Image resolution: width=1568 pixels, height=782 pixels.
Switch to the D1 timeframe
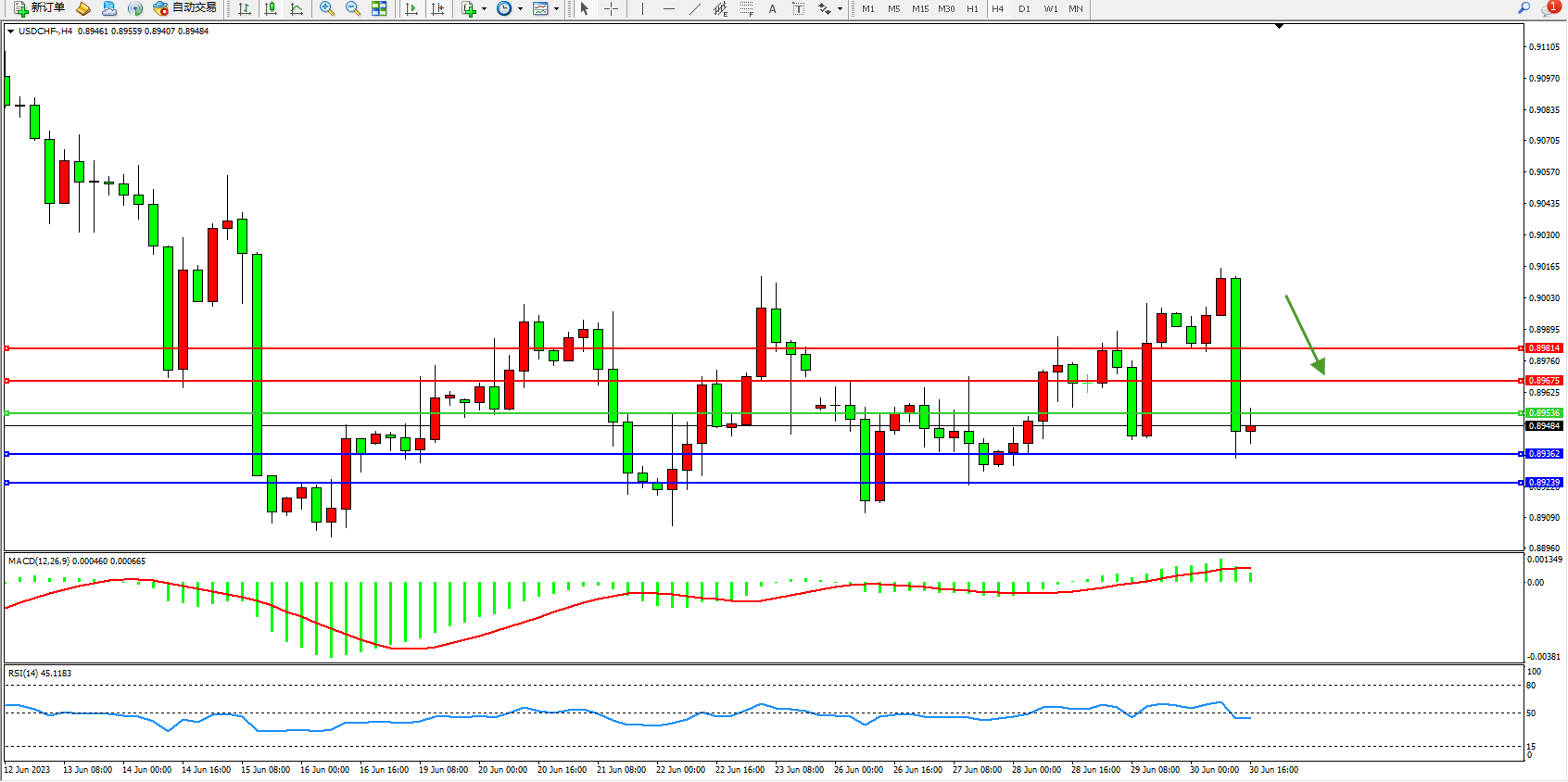coord(1024,8)
